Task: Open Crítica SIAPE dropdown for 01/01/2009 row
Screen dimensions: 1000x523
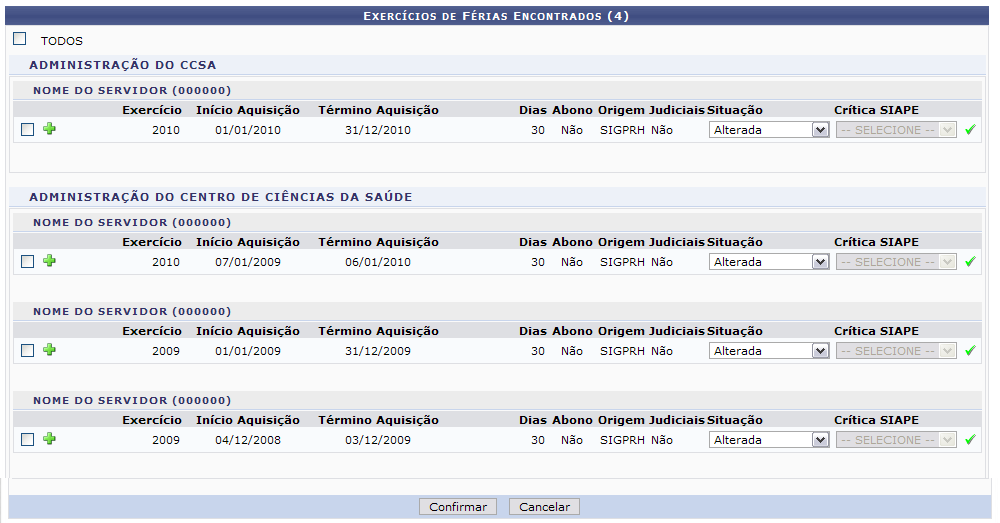Action: (896, 351)
